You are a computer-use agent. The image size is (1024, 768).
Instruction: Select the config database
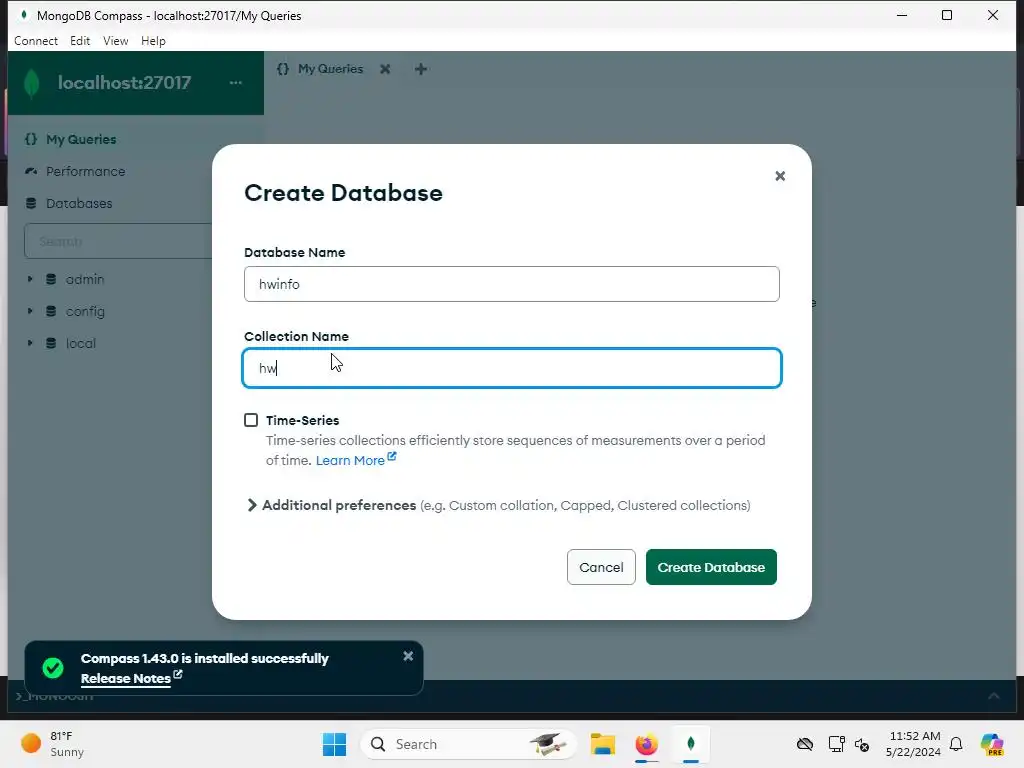pos(85,311)
